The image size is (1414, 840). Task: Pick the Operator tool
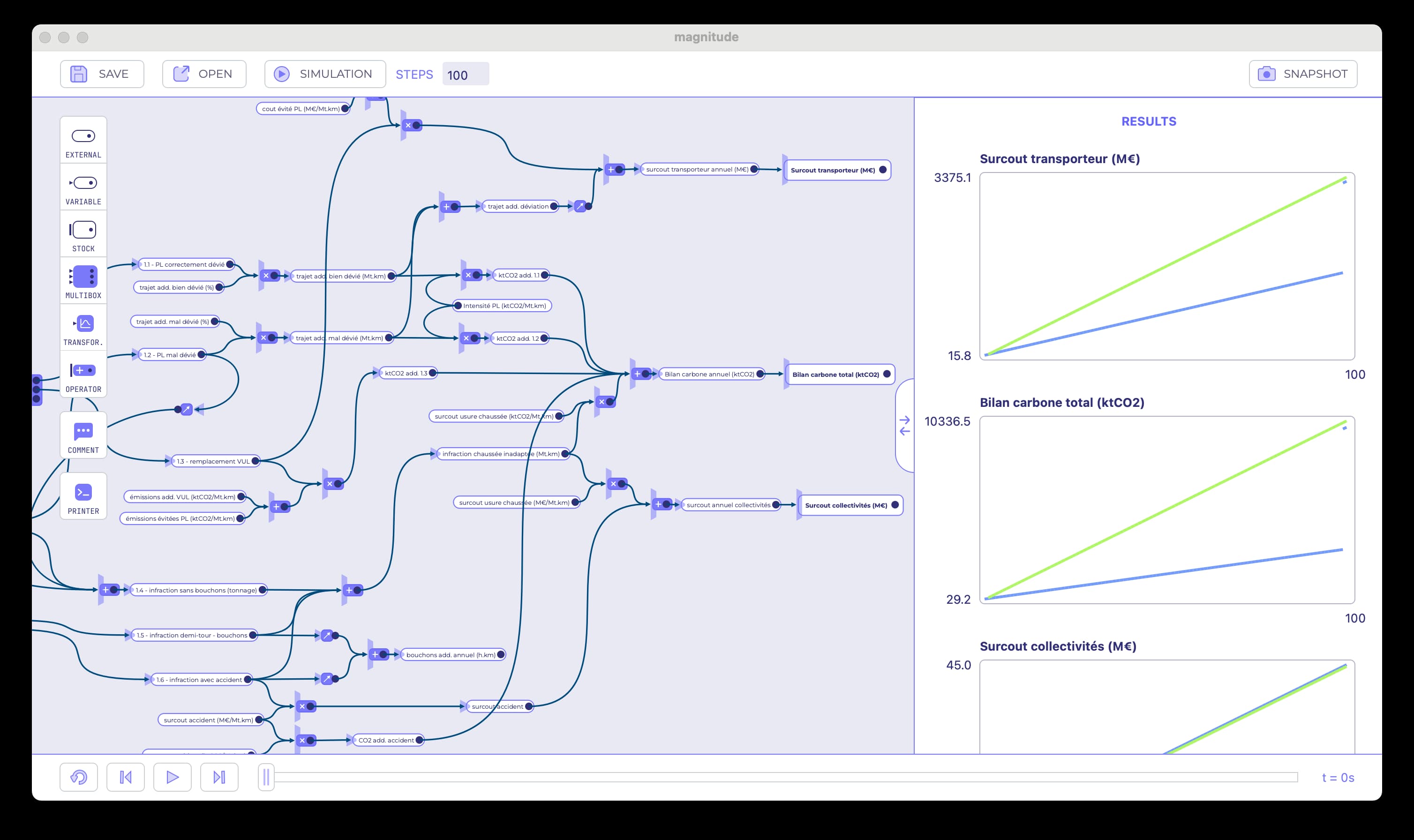click(x=83, y=375)
